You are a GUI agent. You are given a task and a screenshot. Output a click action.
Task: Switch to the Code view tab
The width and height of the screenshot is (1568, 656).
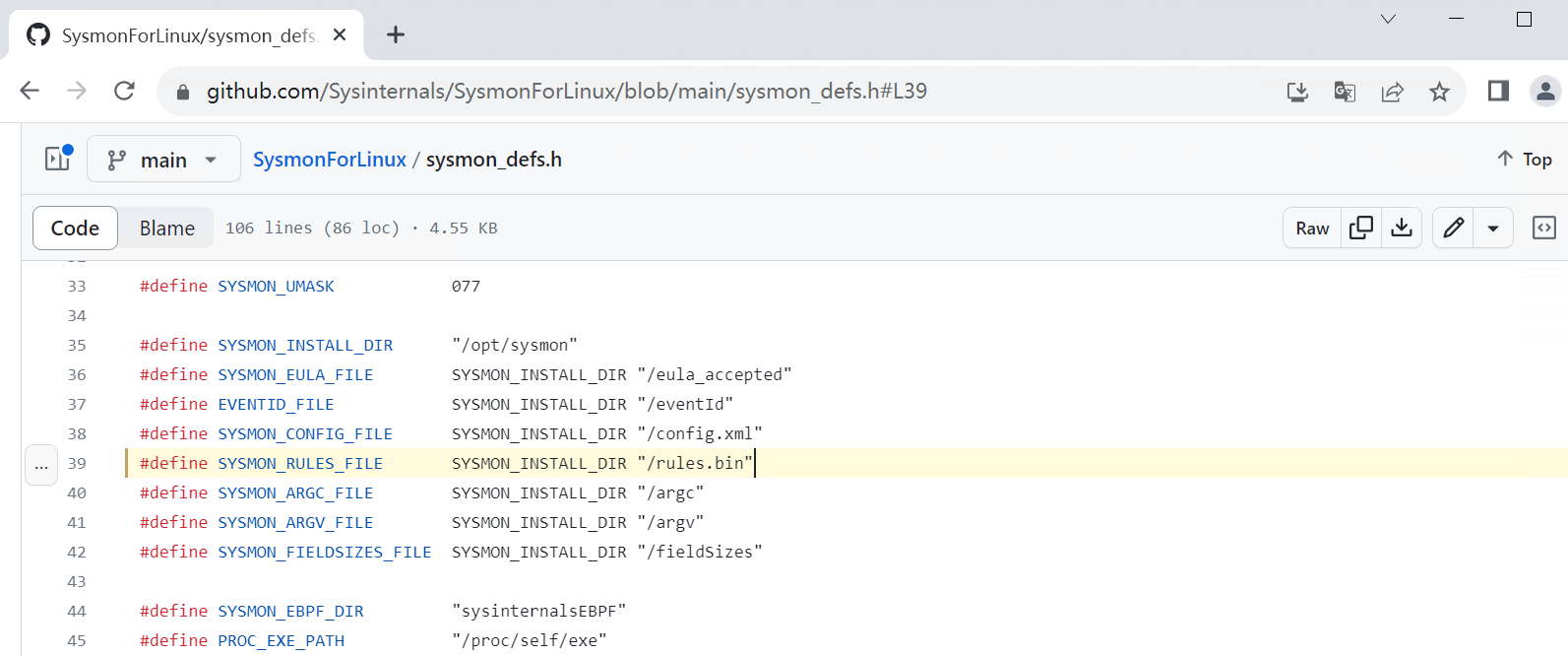pyautogui.click(x=75, y=228)
